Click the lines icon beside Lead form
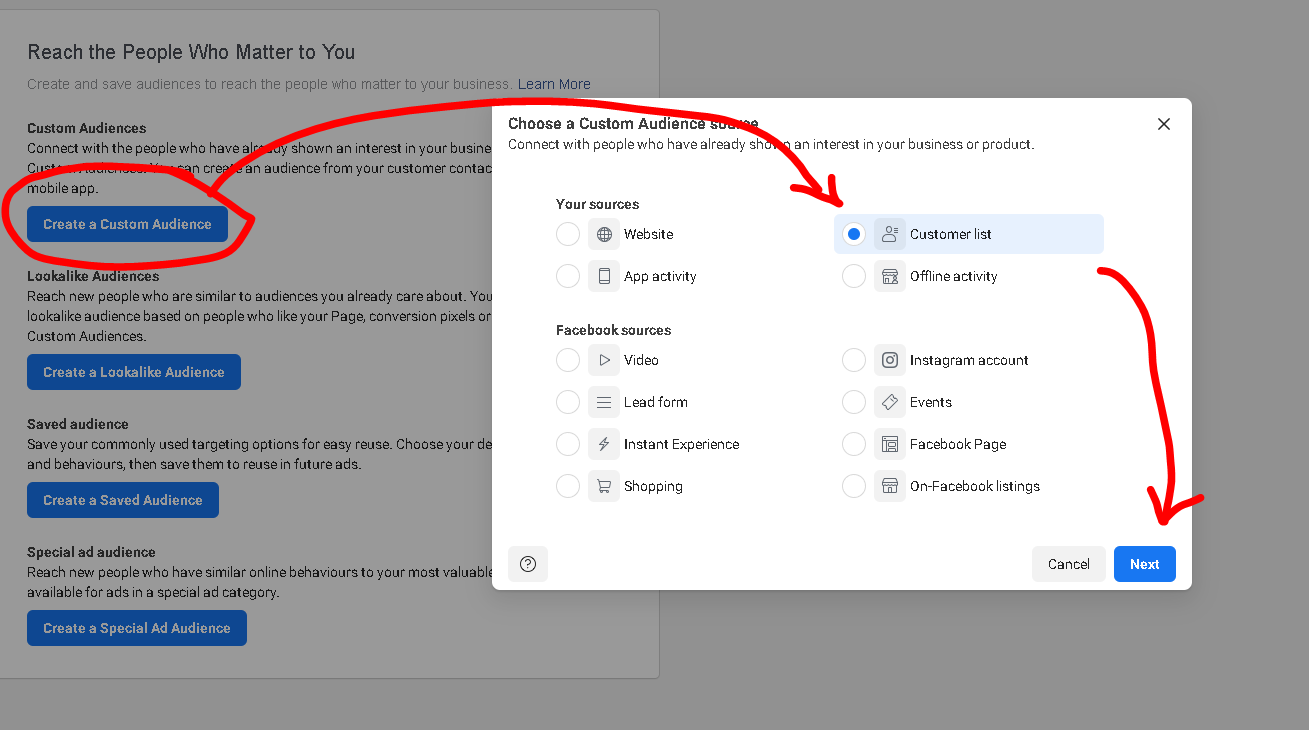1309x730 pixels. [x=604, y=402]
